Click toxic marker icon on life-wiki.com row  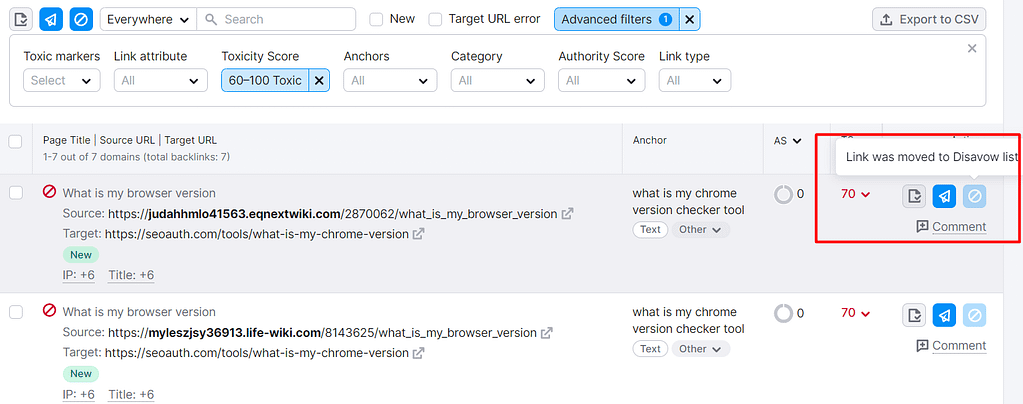point(49,311)
